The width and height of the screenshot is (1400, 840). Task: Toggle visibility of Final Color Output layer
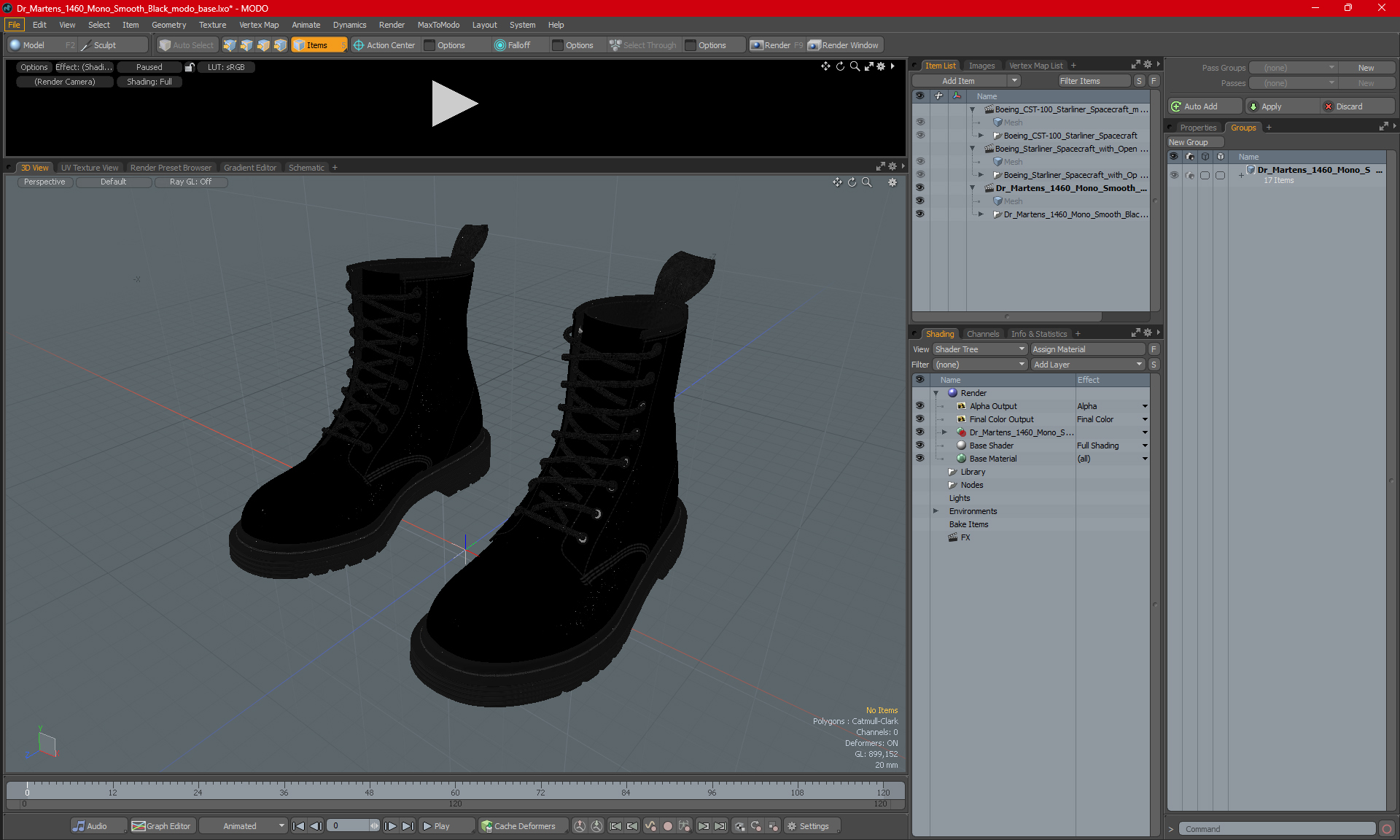919,419
